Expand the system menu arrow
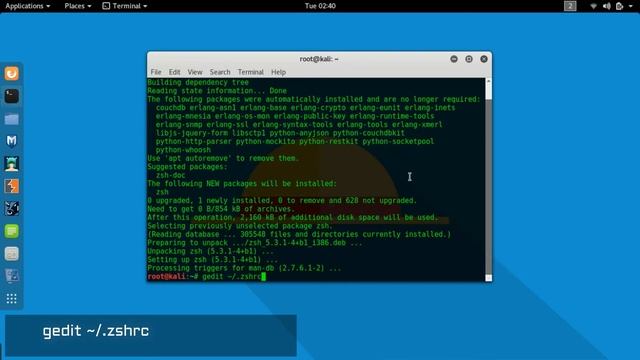Image resolution: width=640 pixels, height=360 pixels. point(631,6)
